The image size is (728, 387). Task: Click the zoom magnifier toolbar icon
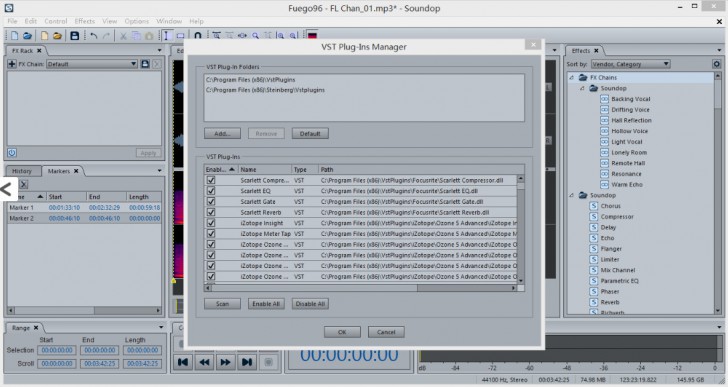tap(255, 36)
